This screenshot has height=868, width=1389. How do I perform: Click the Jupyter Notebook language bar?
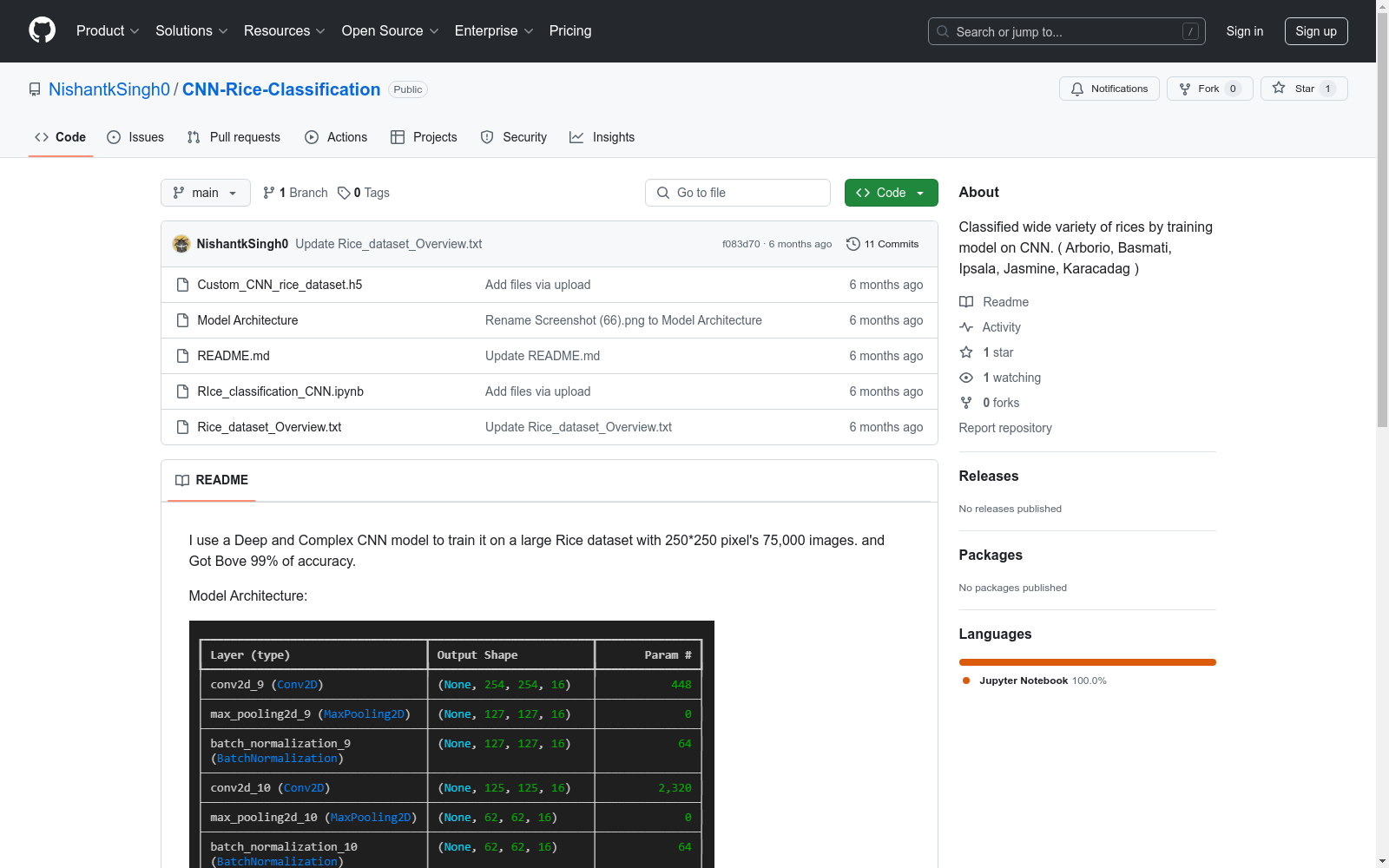click(1087, 662)
